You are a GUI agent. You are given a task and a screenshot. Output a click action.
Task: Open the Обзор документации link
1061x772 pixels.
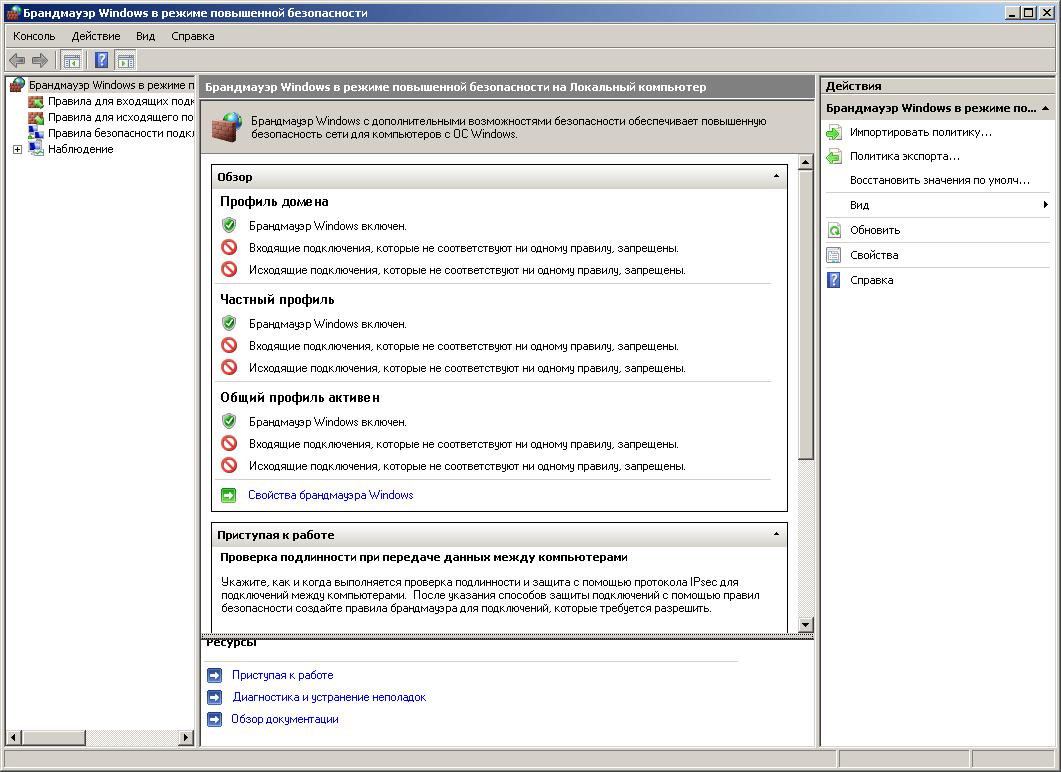point(285,719)
